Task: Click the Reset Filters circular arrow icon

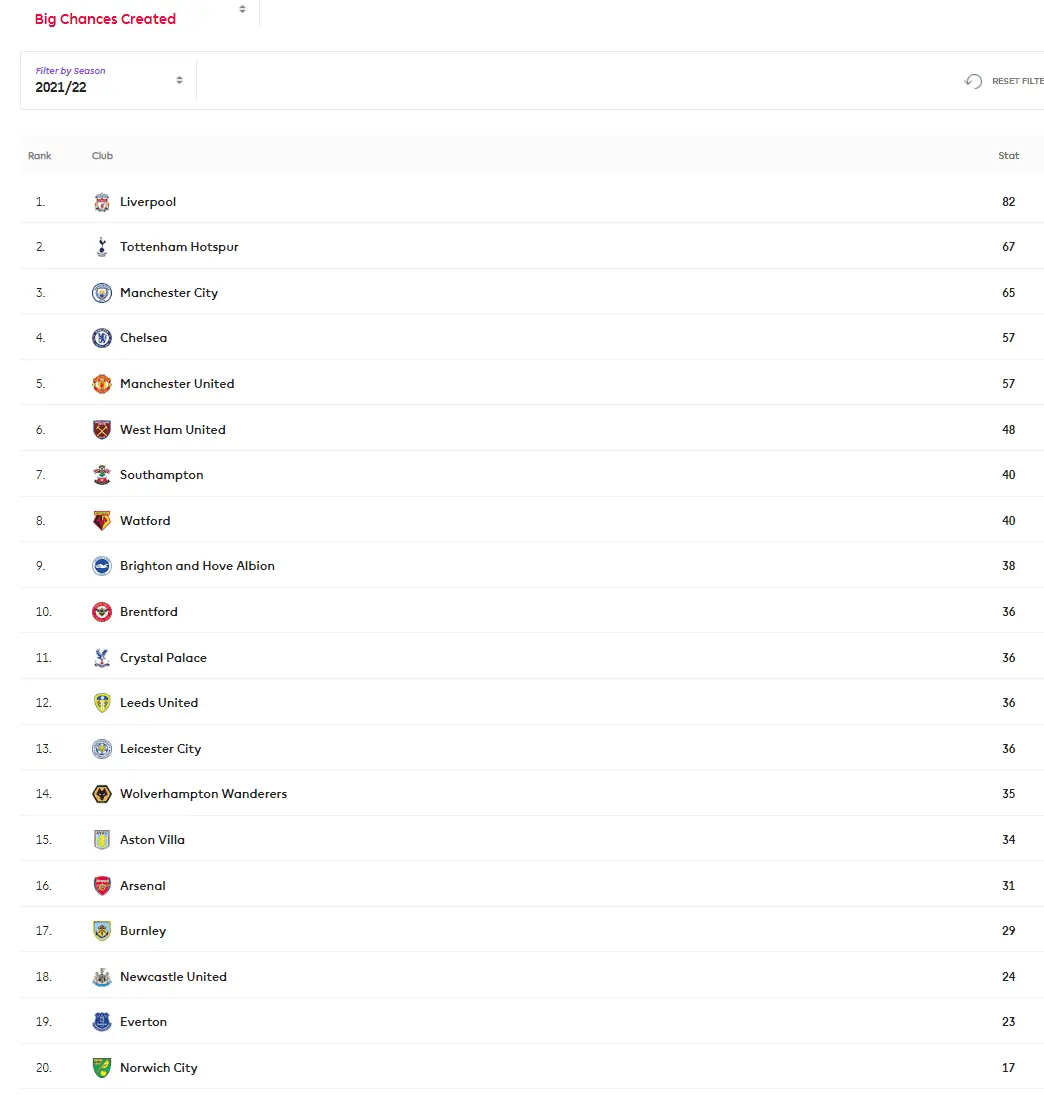Action: [973, 81]
